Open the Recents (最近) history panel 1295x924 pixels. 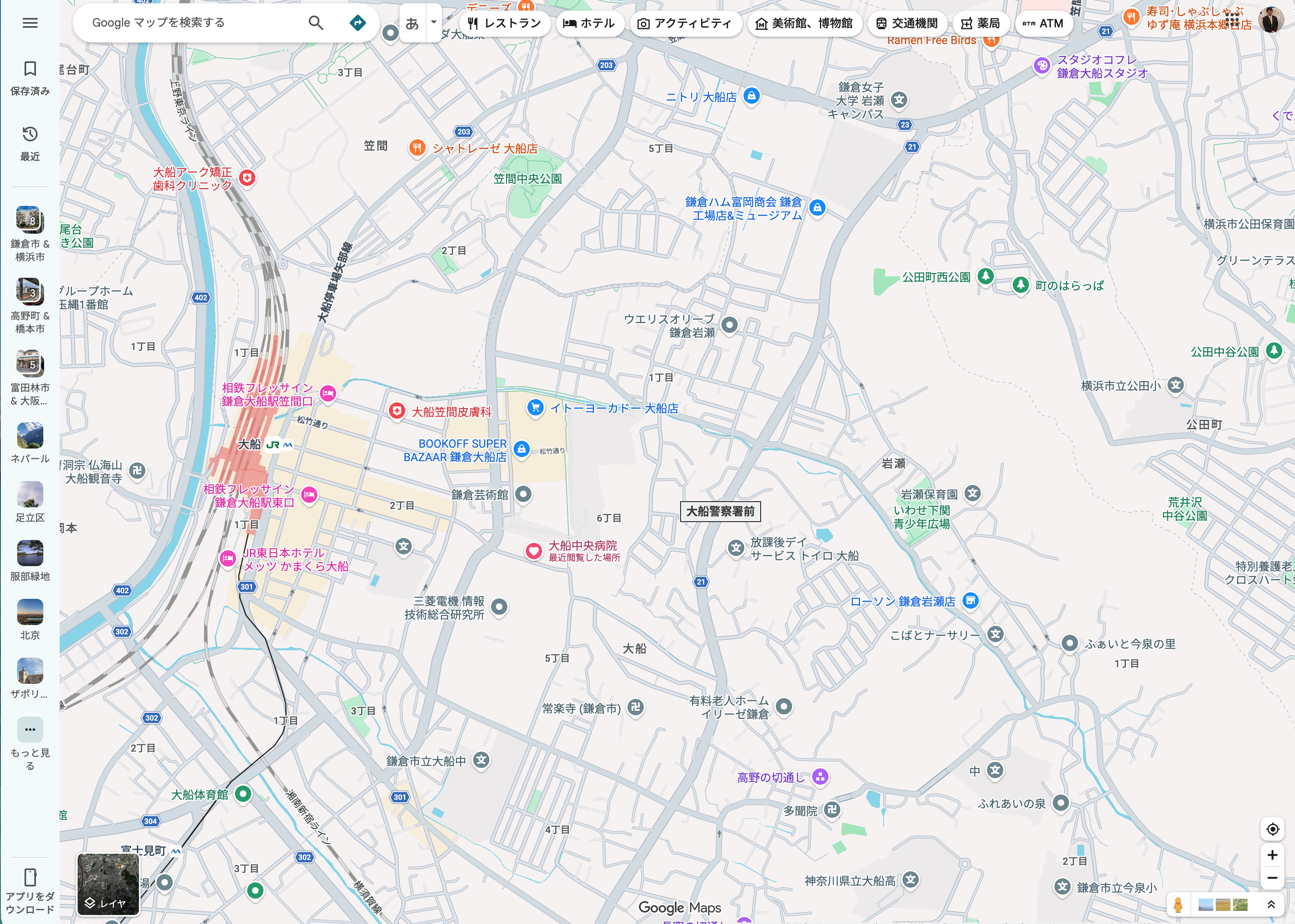[30, 143]
